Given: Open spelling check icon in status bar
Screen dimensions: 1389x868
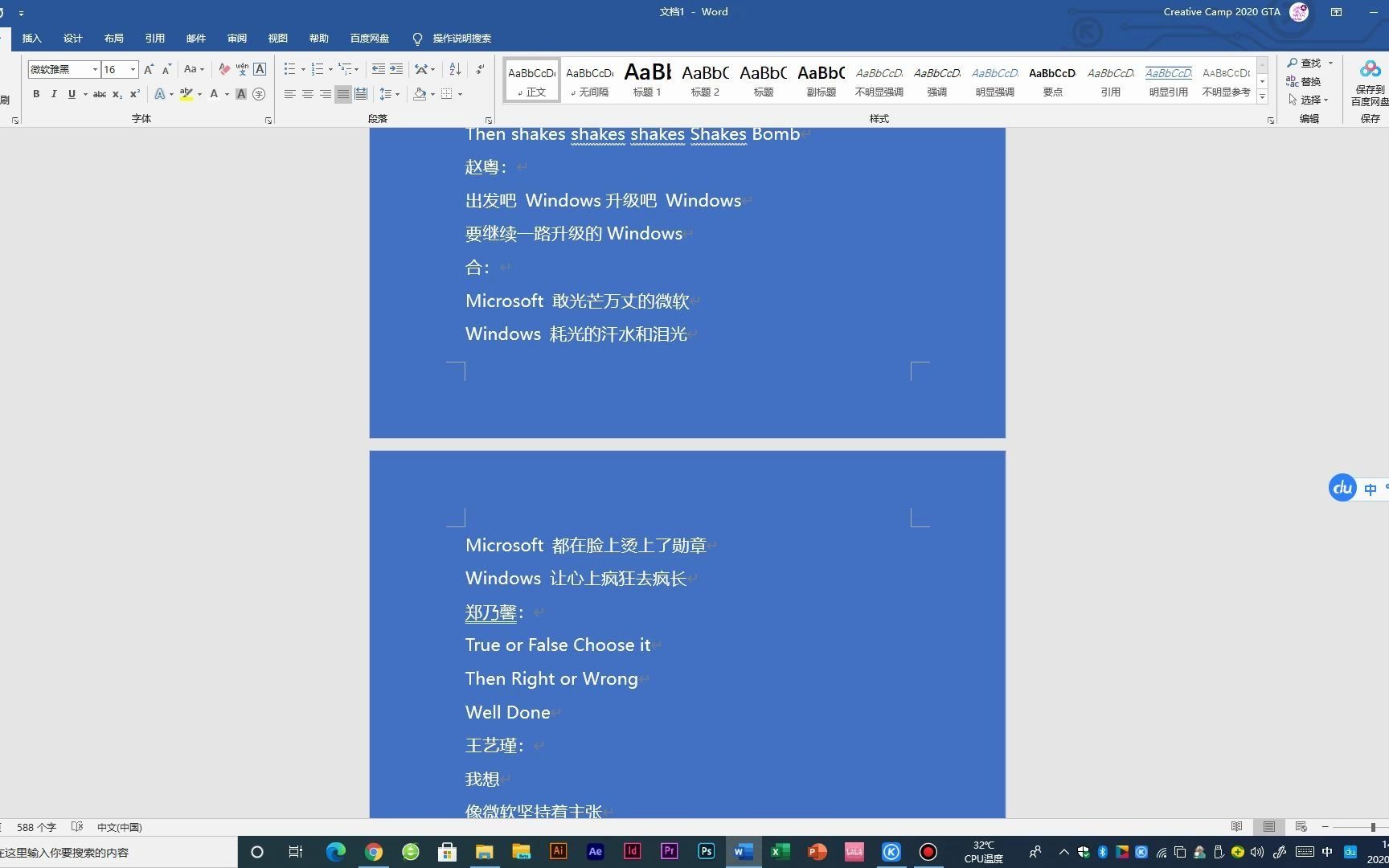Looking at the screenshot, I should [77, 827].
